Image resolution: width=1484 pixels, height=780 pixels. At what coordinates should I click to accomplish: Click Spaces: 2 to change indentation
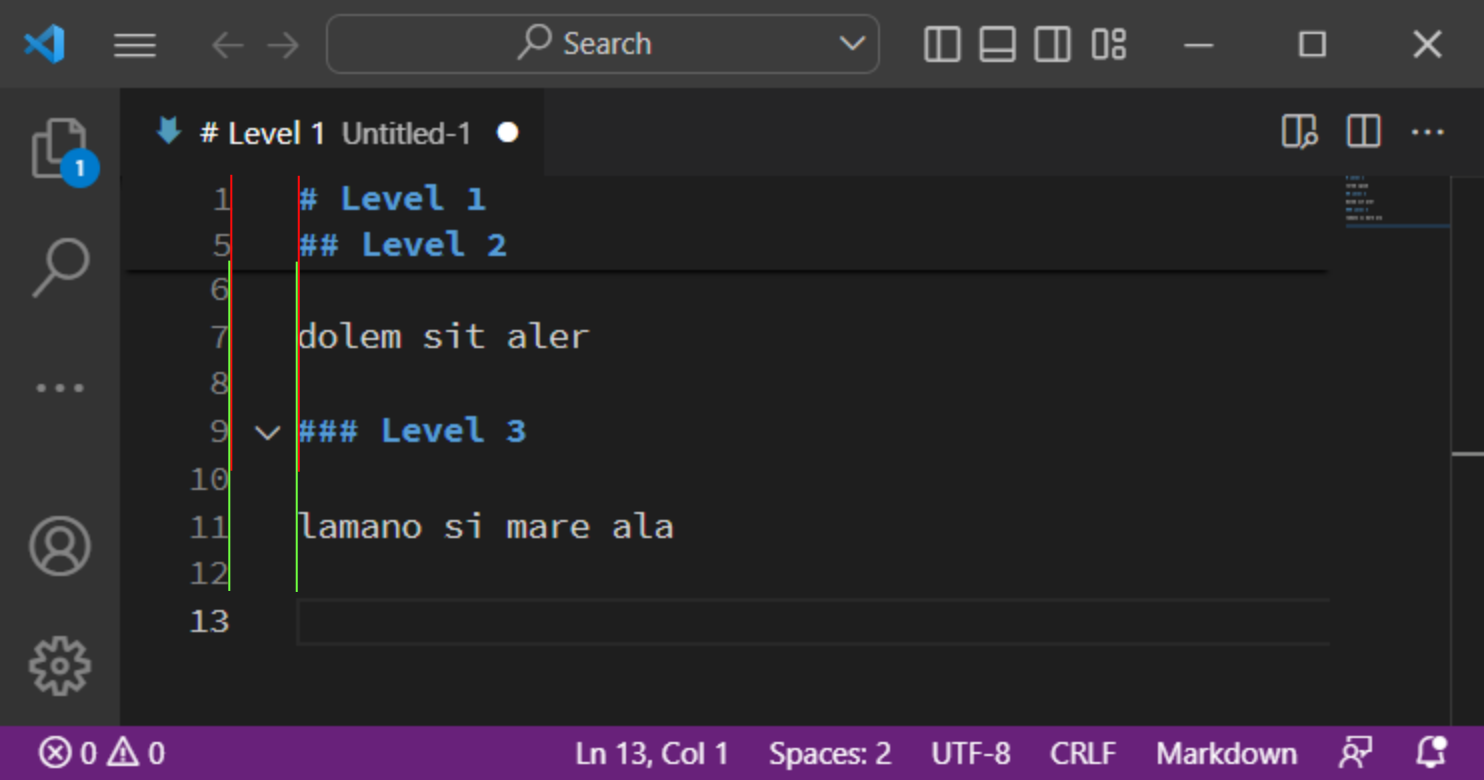828,753
